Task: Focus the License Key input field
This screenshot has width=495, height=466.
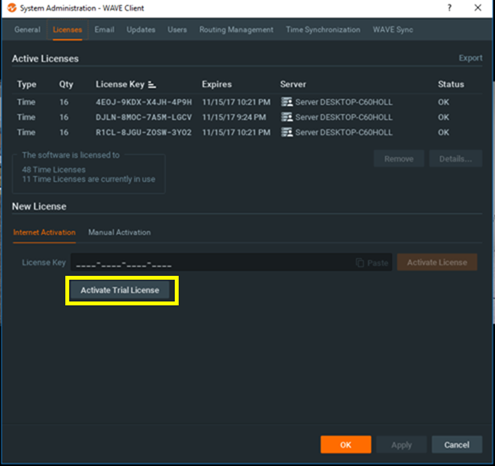Action: click(231, 263)
